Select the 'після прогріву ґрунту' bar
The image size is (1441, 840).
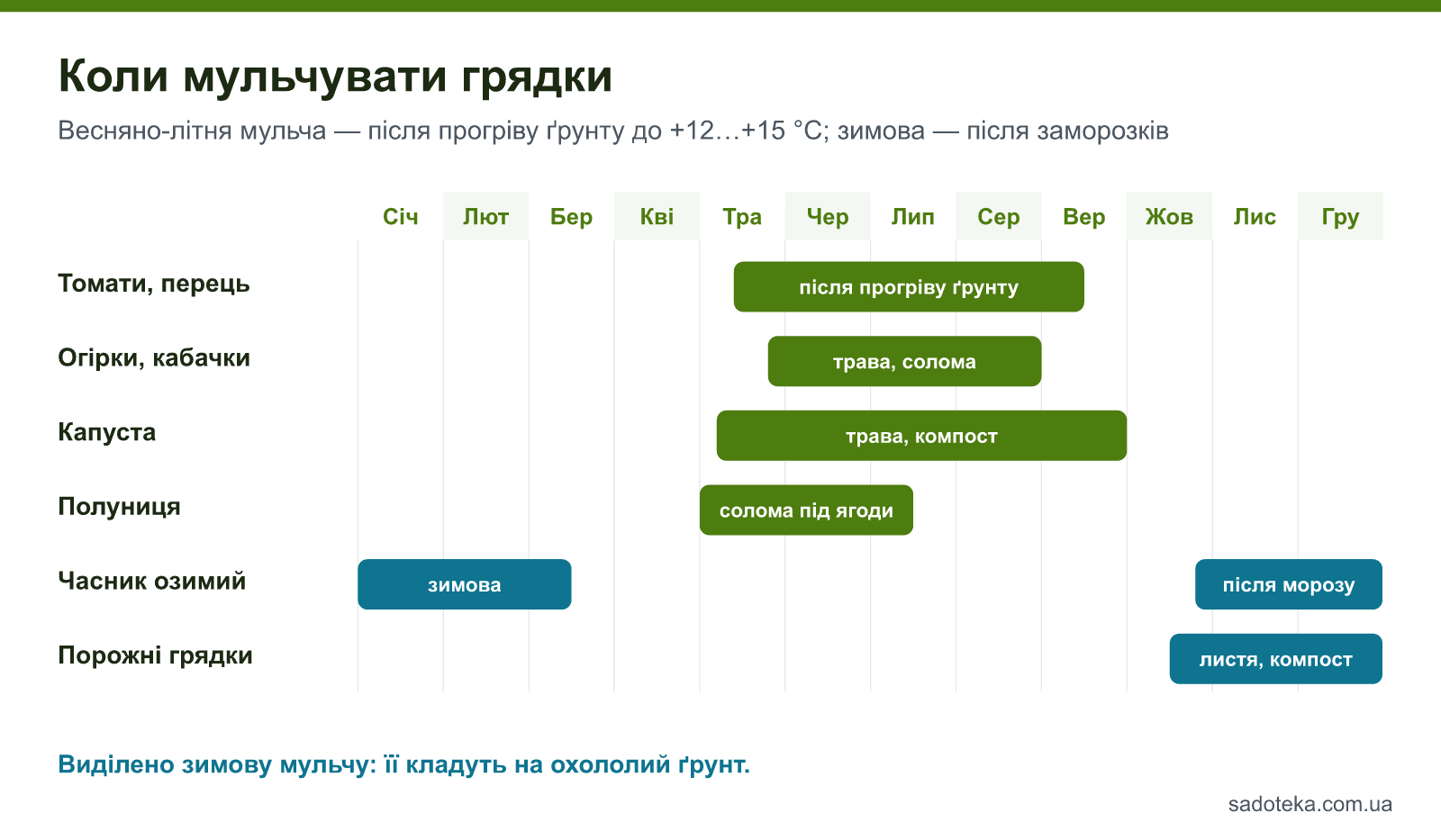[909, 287]
